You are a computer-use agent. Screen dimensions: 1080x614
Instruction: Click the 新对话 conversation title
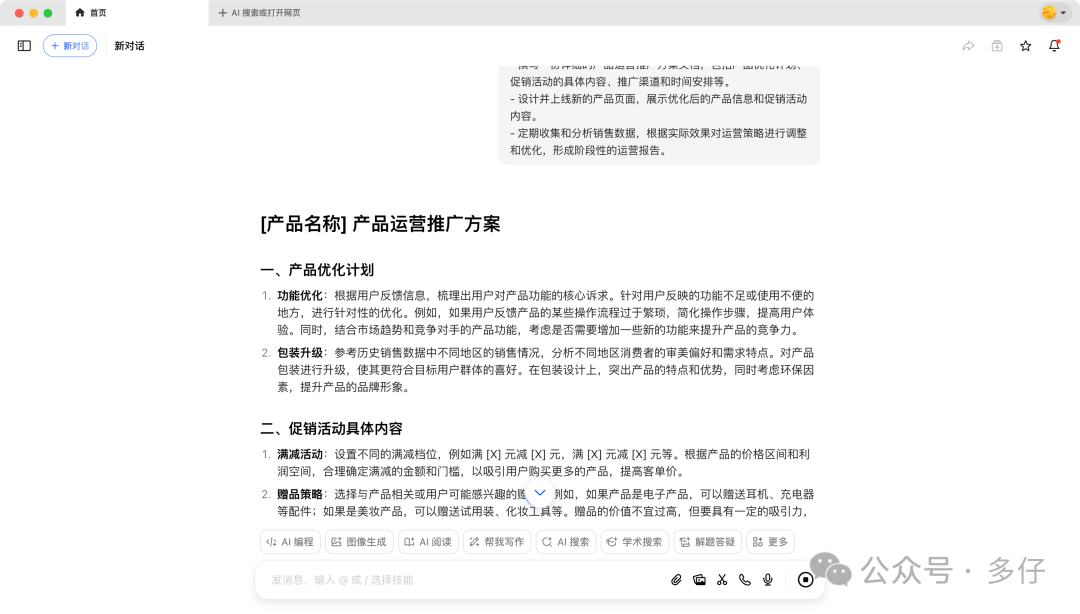click(x=129, y=46)
